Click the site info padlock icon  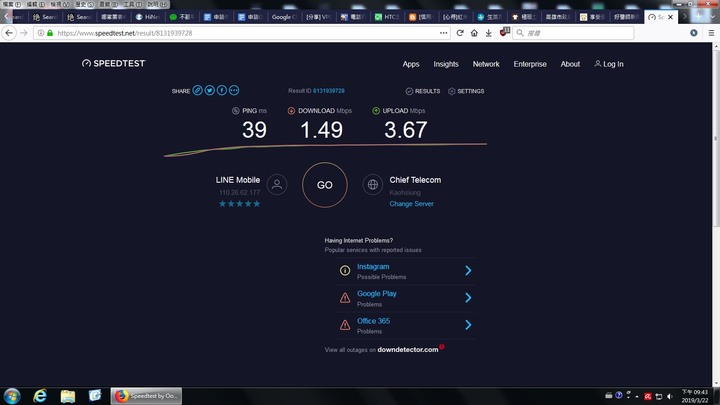pos(50,33)
